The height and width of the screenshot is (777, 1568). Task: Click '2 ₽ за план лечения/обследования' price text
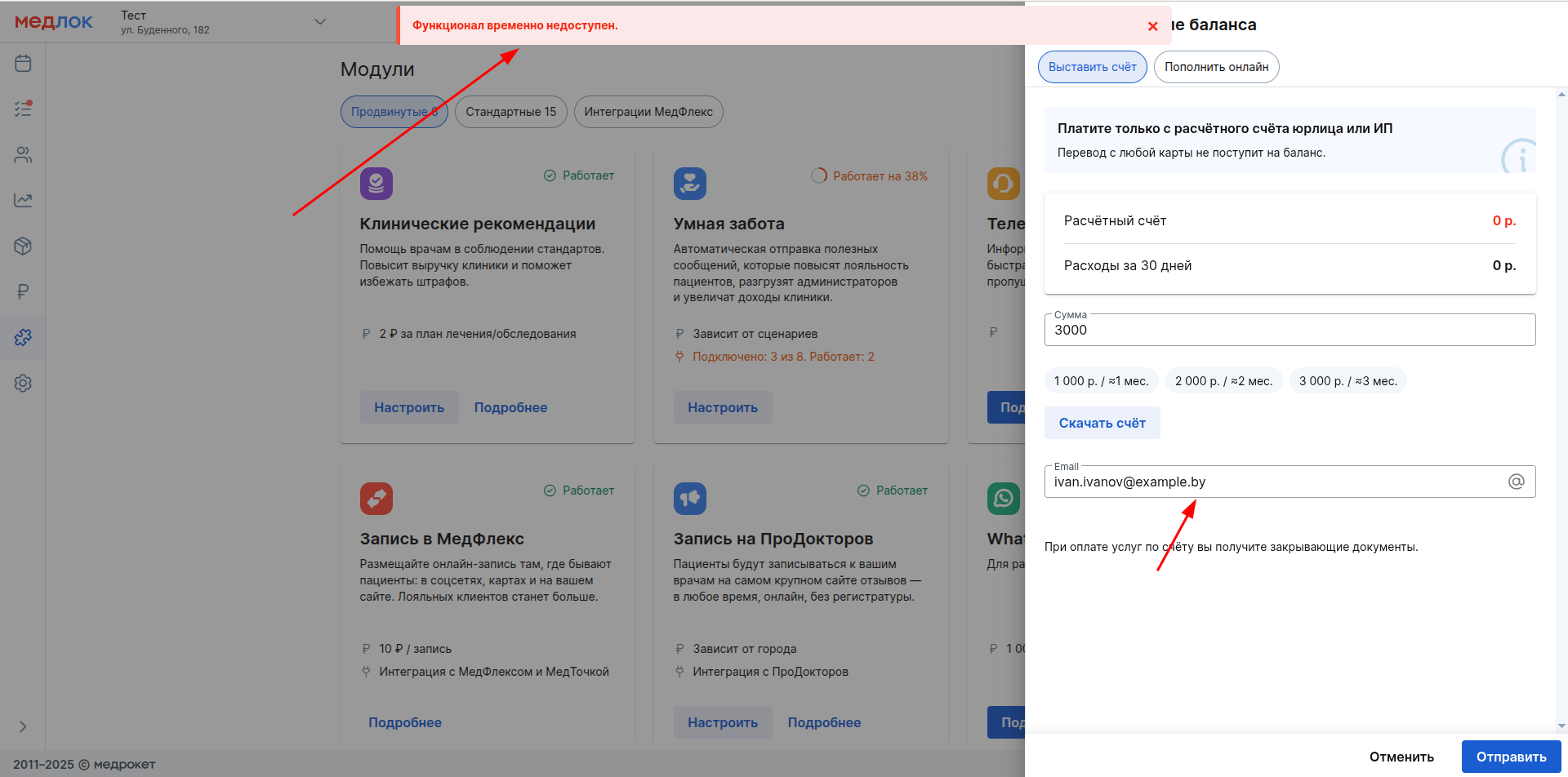478,334
